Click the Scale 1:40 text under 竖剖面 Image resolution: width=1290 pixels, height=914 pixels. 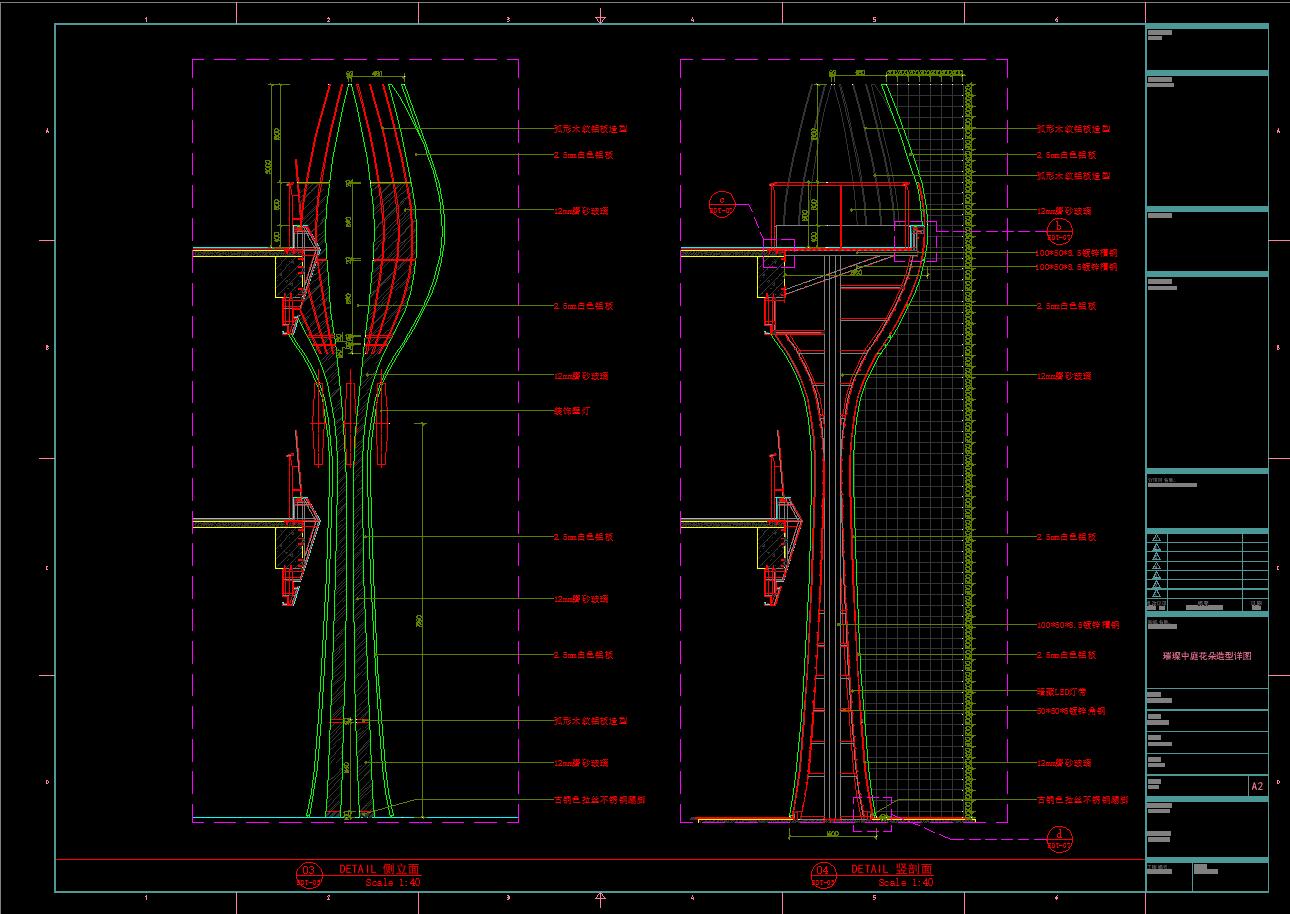pyautogui.click(x=906, y=883)
